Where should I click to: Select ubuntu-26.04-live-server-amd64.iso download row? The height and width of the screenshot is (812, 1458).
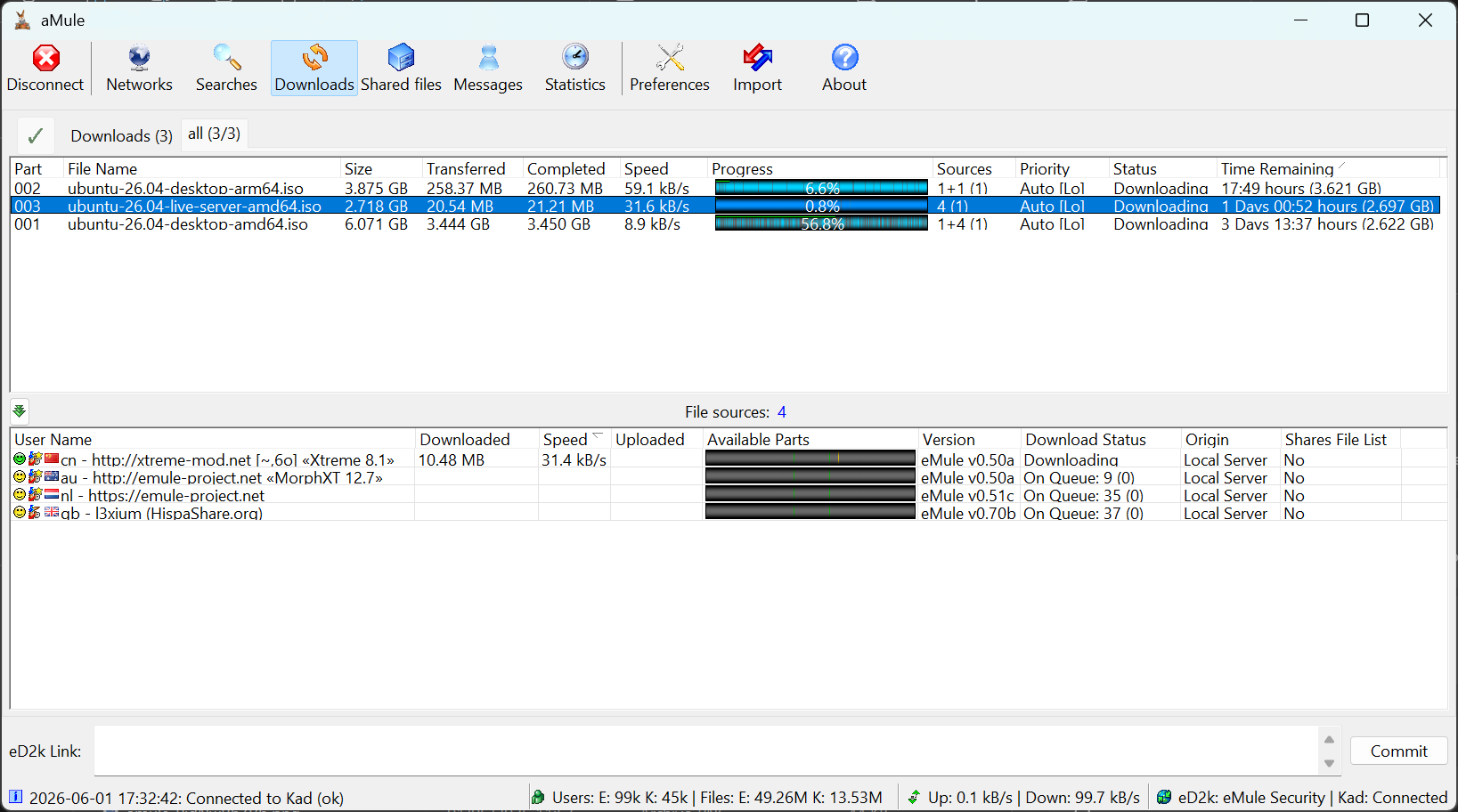pos(725,206)
